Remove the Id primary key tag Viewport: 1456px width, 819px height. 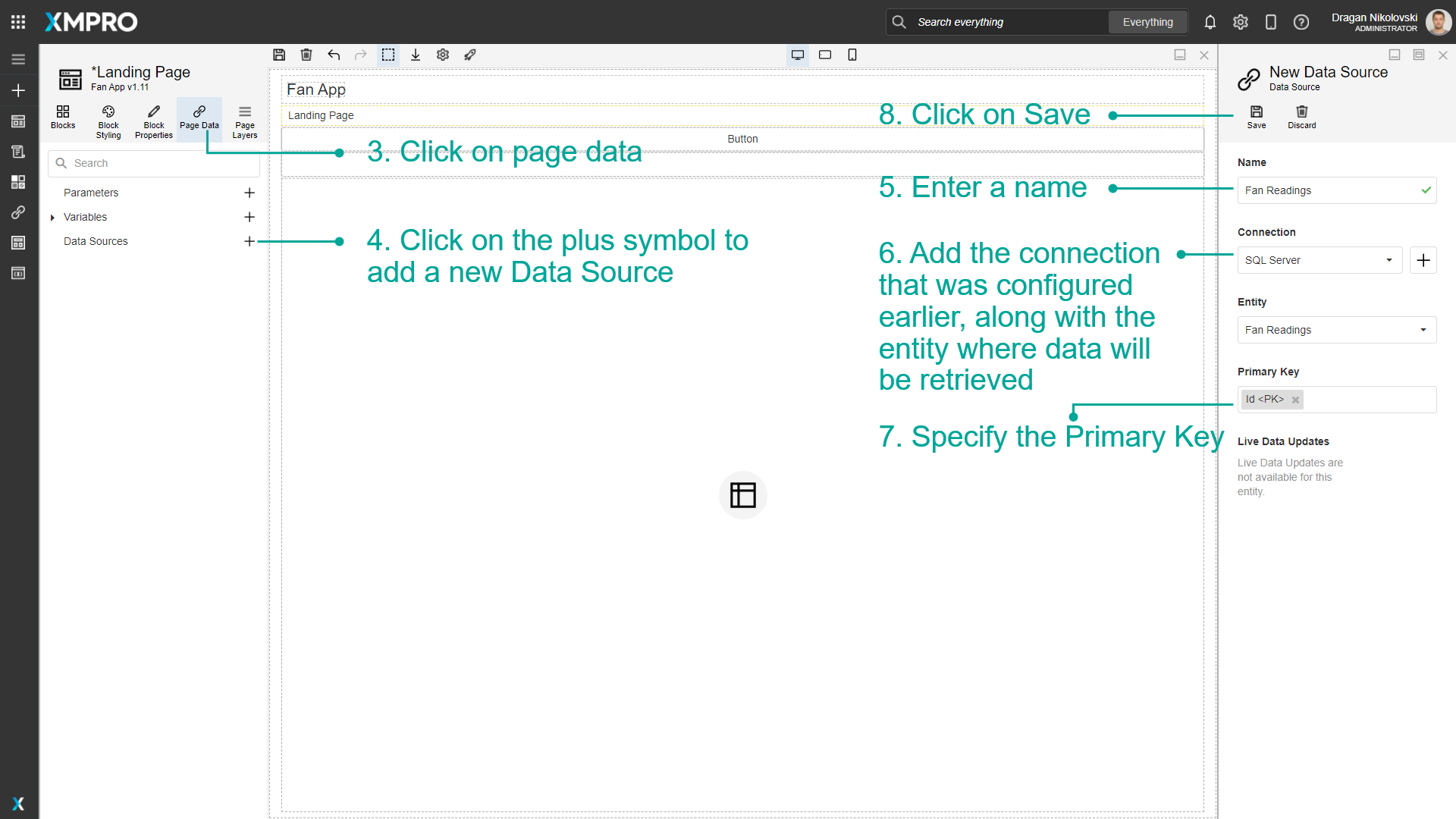(x=1295, y=400)
